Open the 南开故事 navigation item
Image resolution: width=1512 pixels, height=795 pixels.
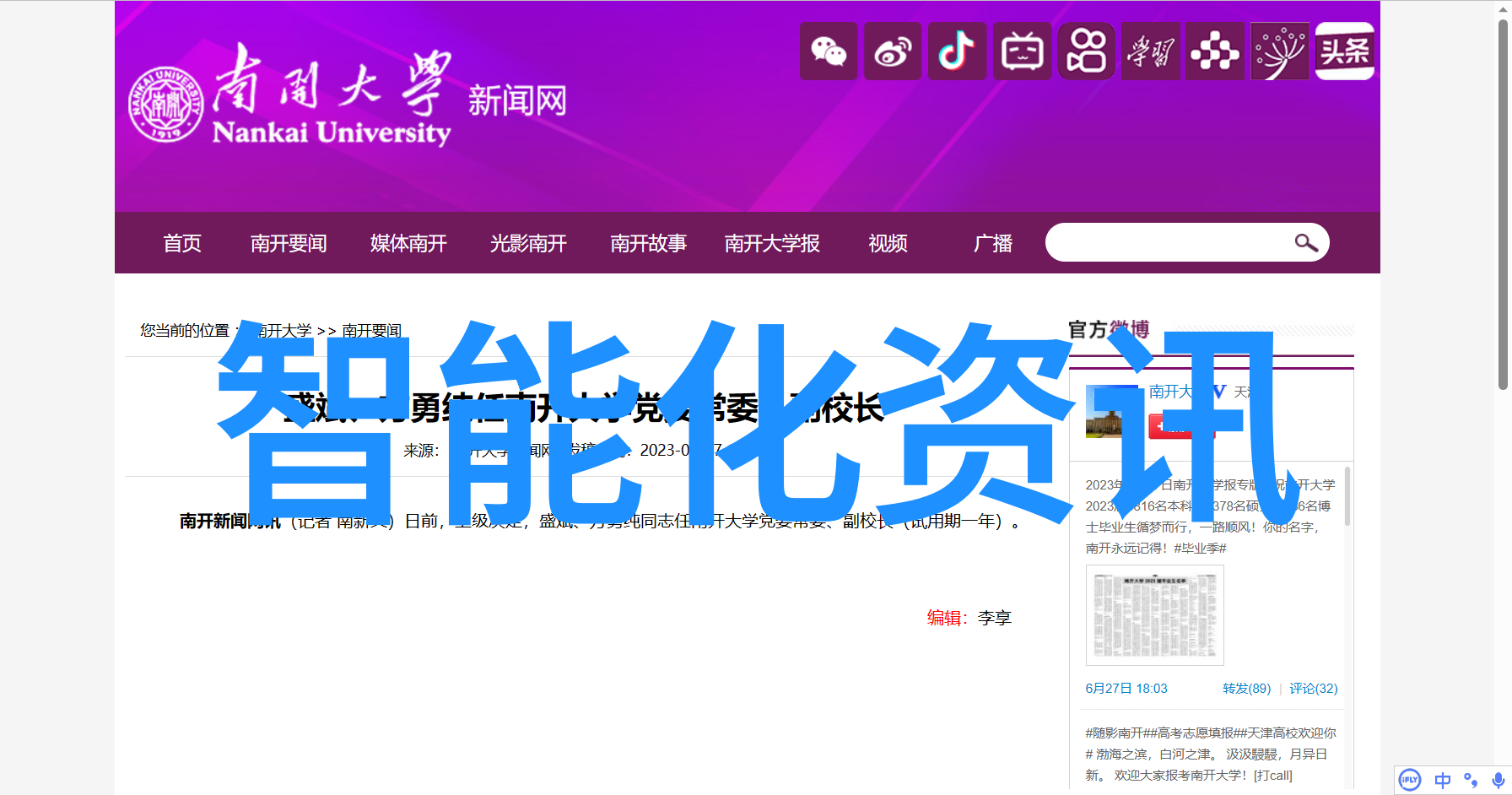648,243
